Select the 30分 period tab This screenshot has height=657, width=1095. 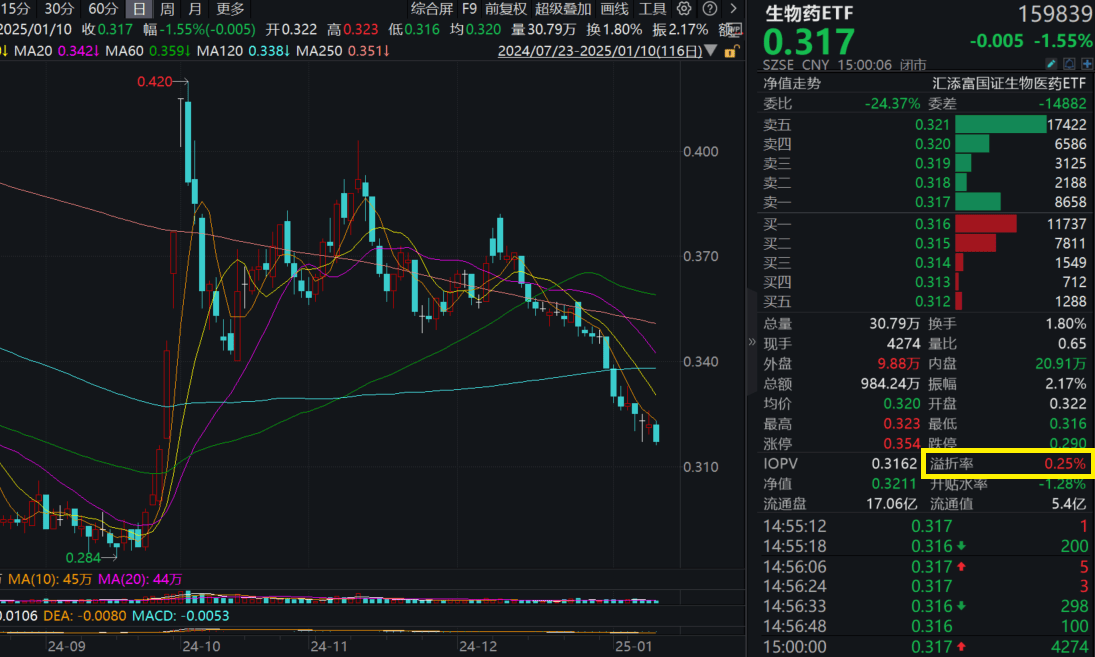(x=59, y=9)
